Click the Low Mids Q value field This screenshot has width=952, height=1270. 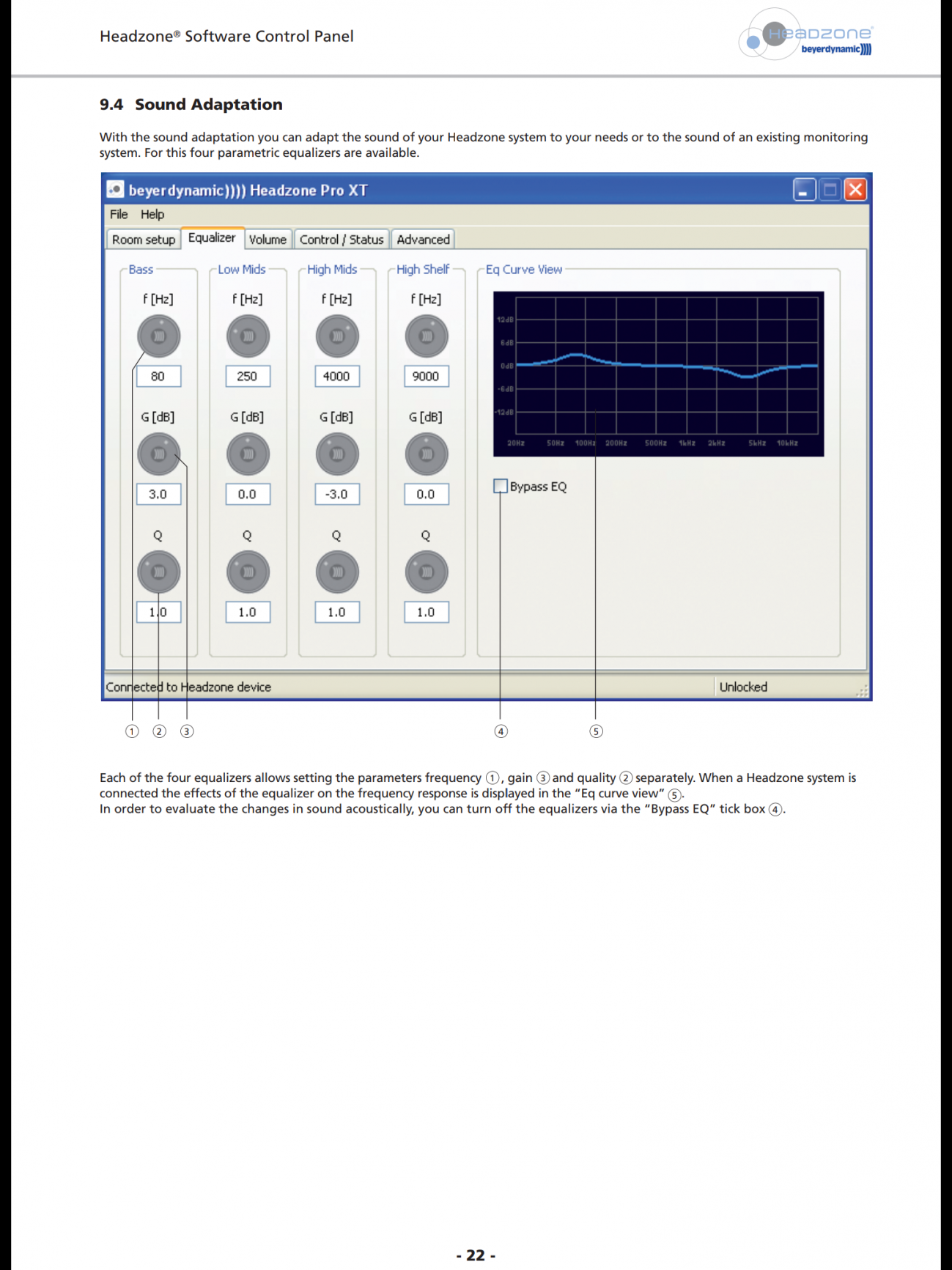[248, 612]
